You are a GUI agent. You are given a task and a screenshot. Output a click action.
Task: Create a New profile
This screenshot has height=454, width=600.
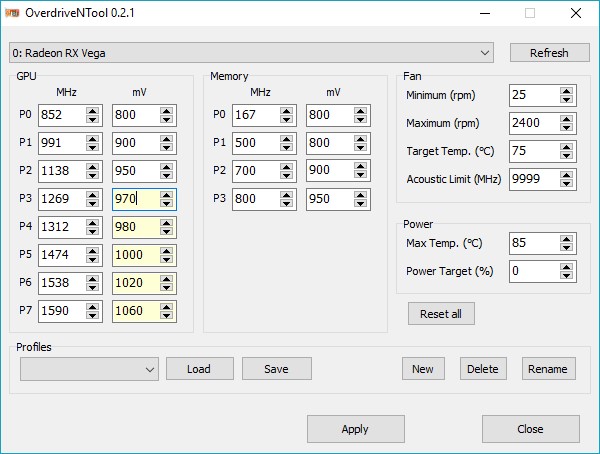click(423, 369)
